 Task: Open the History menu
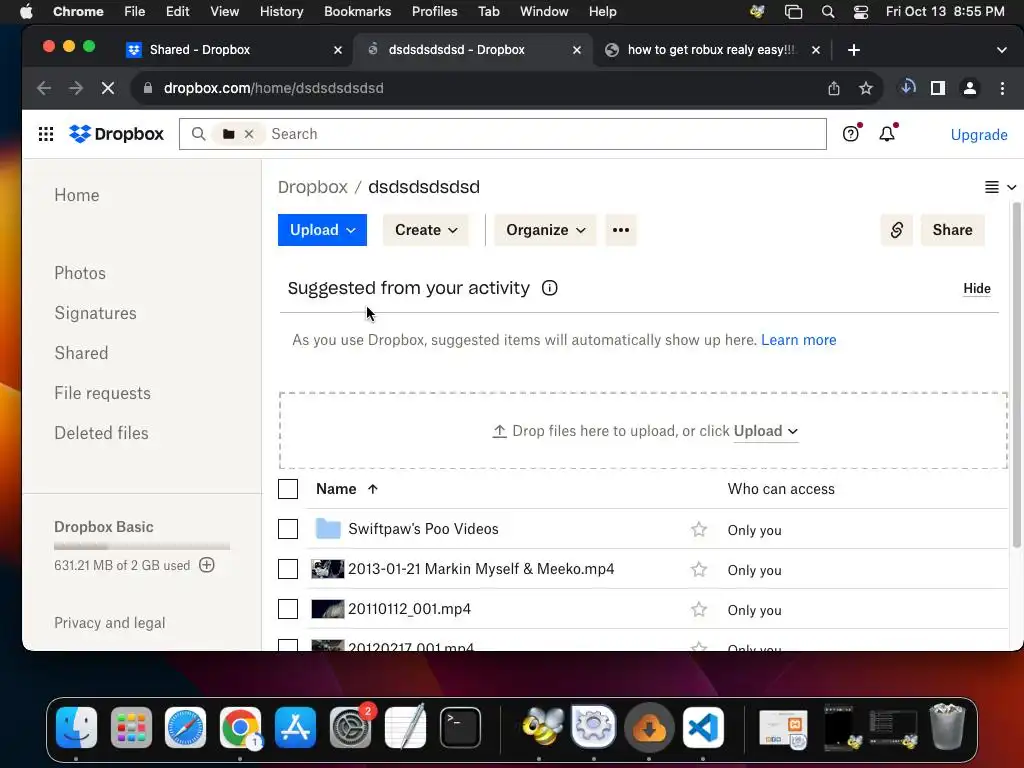point(281,12)
